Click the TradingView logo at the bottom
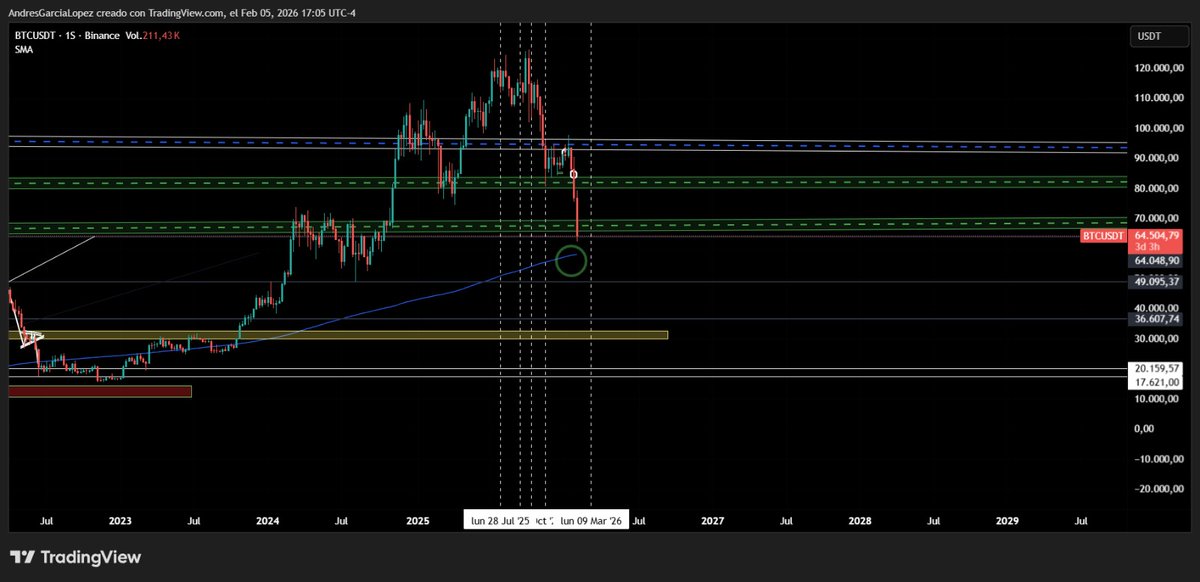1200x582 pixels. pos(76,557)
